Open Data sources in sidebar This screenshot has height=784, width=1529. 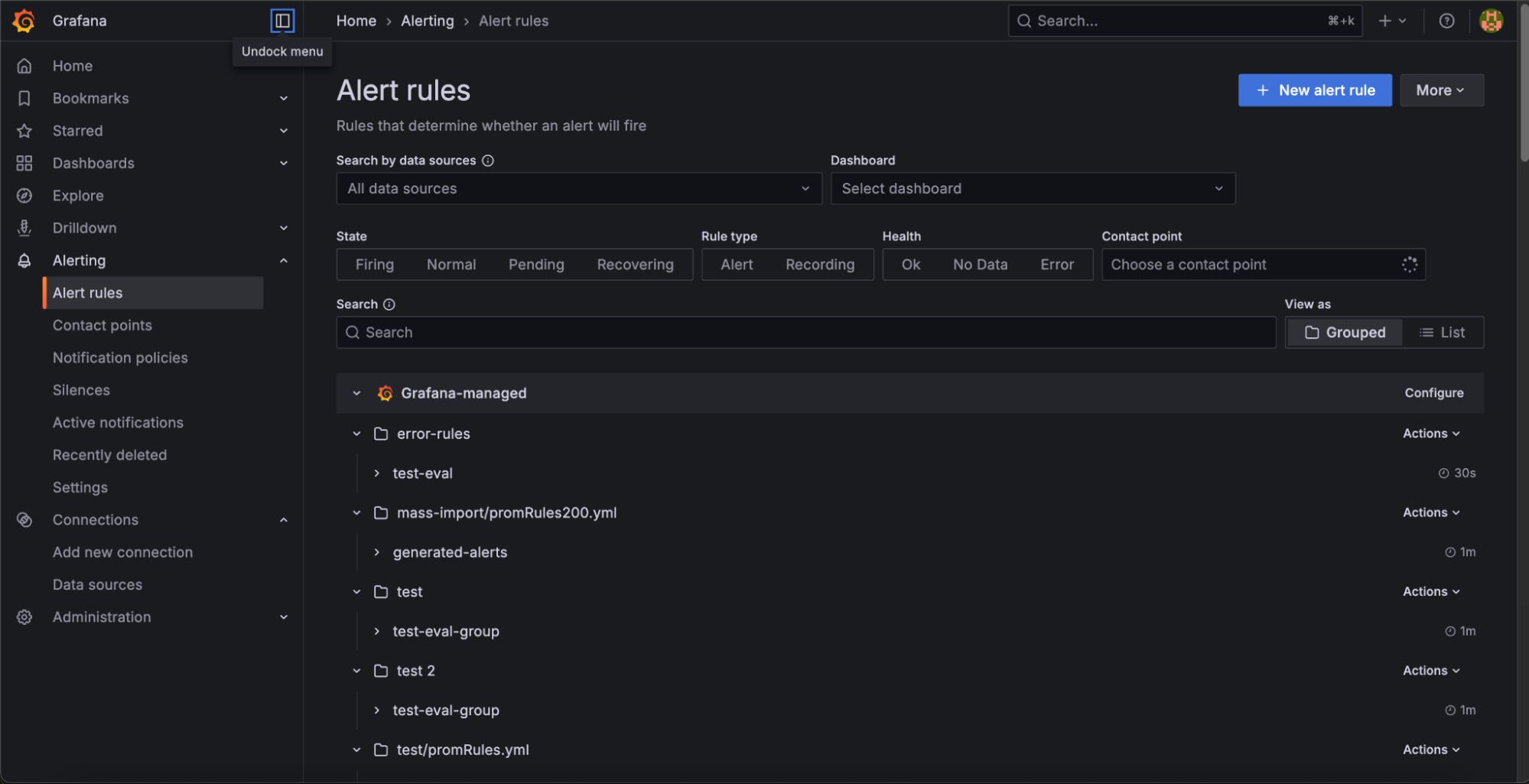(x=97, y=584)
